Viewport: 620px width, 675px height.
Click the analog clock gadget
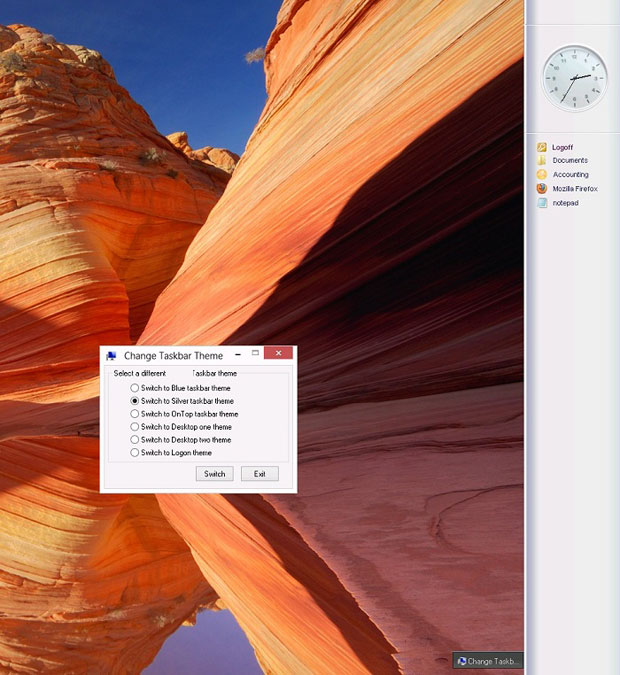point(575,78)
